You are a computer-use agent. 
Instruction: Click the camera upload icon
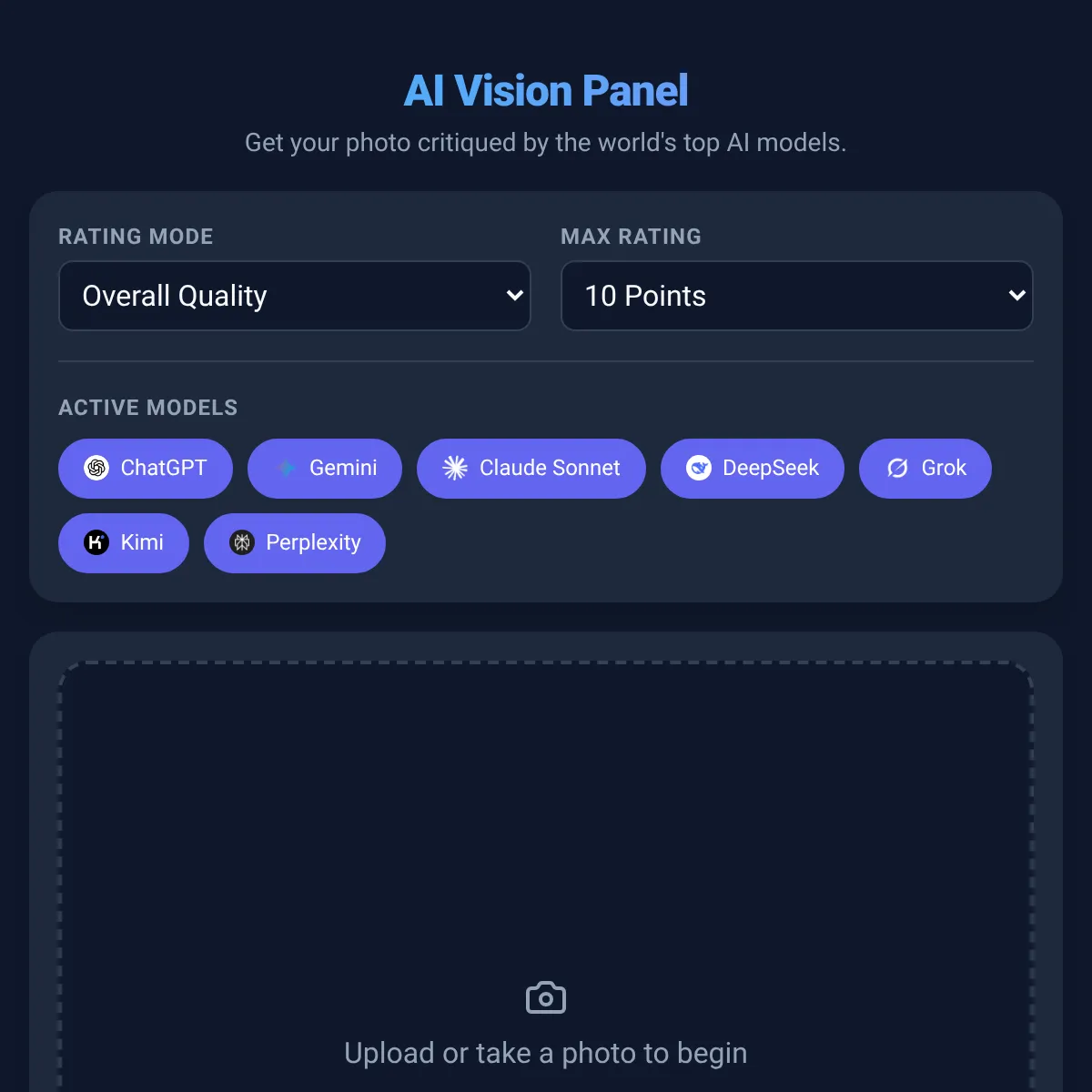pos(546,998)
